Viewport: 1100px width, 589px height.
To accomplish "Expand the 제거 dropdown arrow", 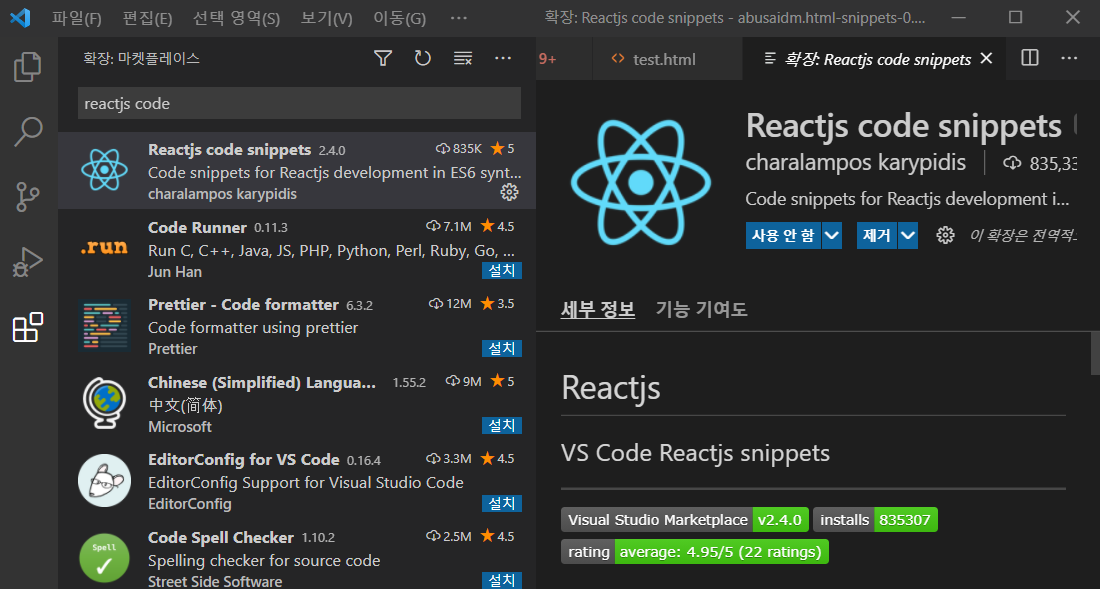I will click(908, 236).
